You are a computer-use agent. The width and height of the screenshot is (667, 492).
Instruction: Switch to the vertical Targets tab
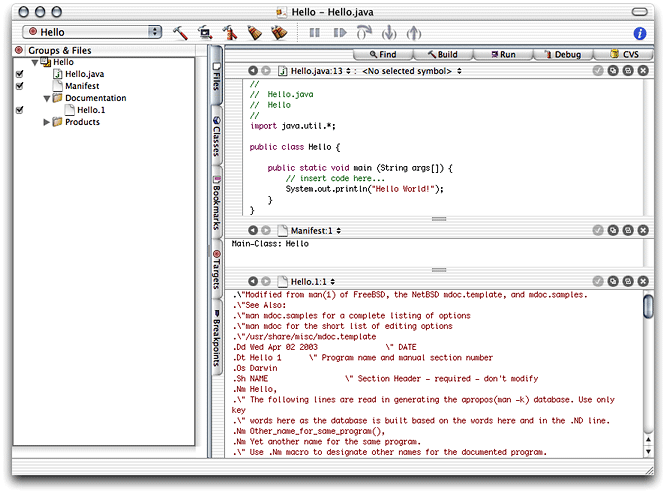click(x=216, y=269)
